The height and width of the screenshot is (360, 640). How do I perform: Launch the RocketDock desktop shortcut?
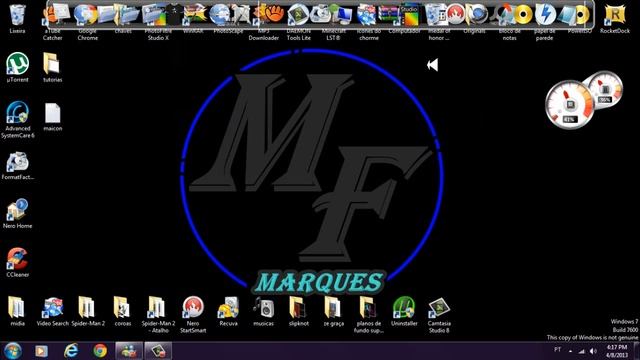click(x=615, y=18)
